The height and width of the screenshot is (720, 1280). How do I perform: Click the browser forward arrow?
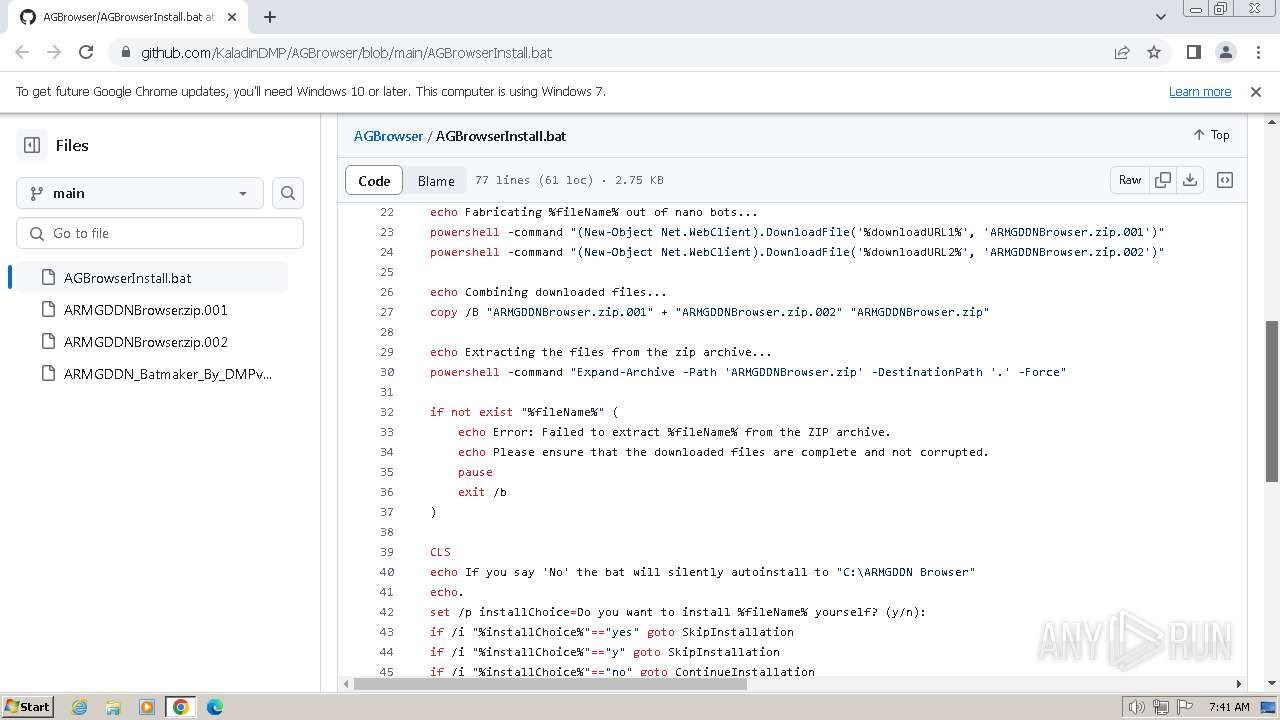(x=54, y=52)
